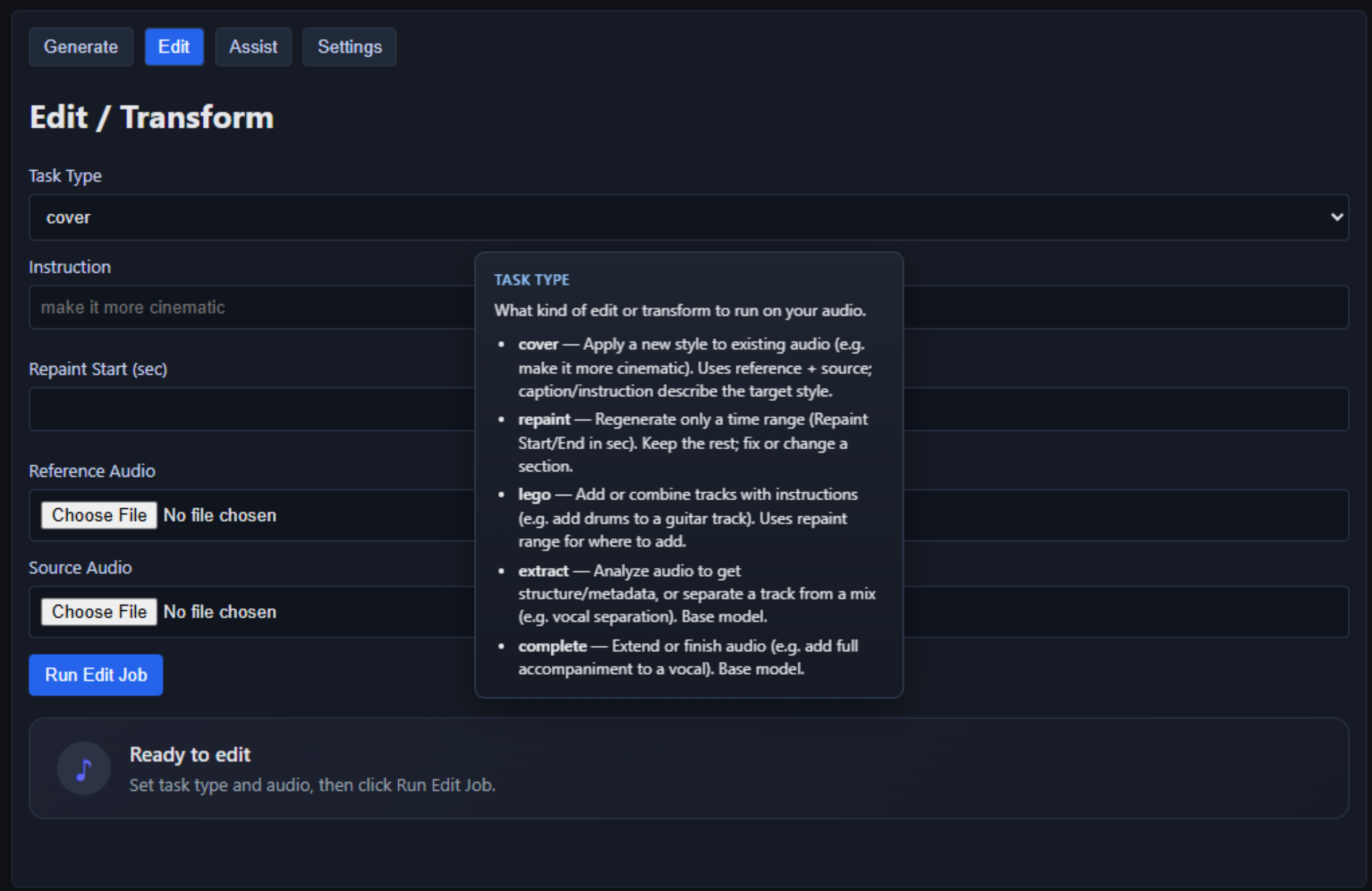Select the Edit tab
This screenshot has height=891, width=1372.
coord(174,47)
